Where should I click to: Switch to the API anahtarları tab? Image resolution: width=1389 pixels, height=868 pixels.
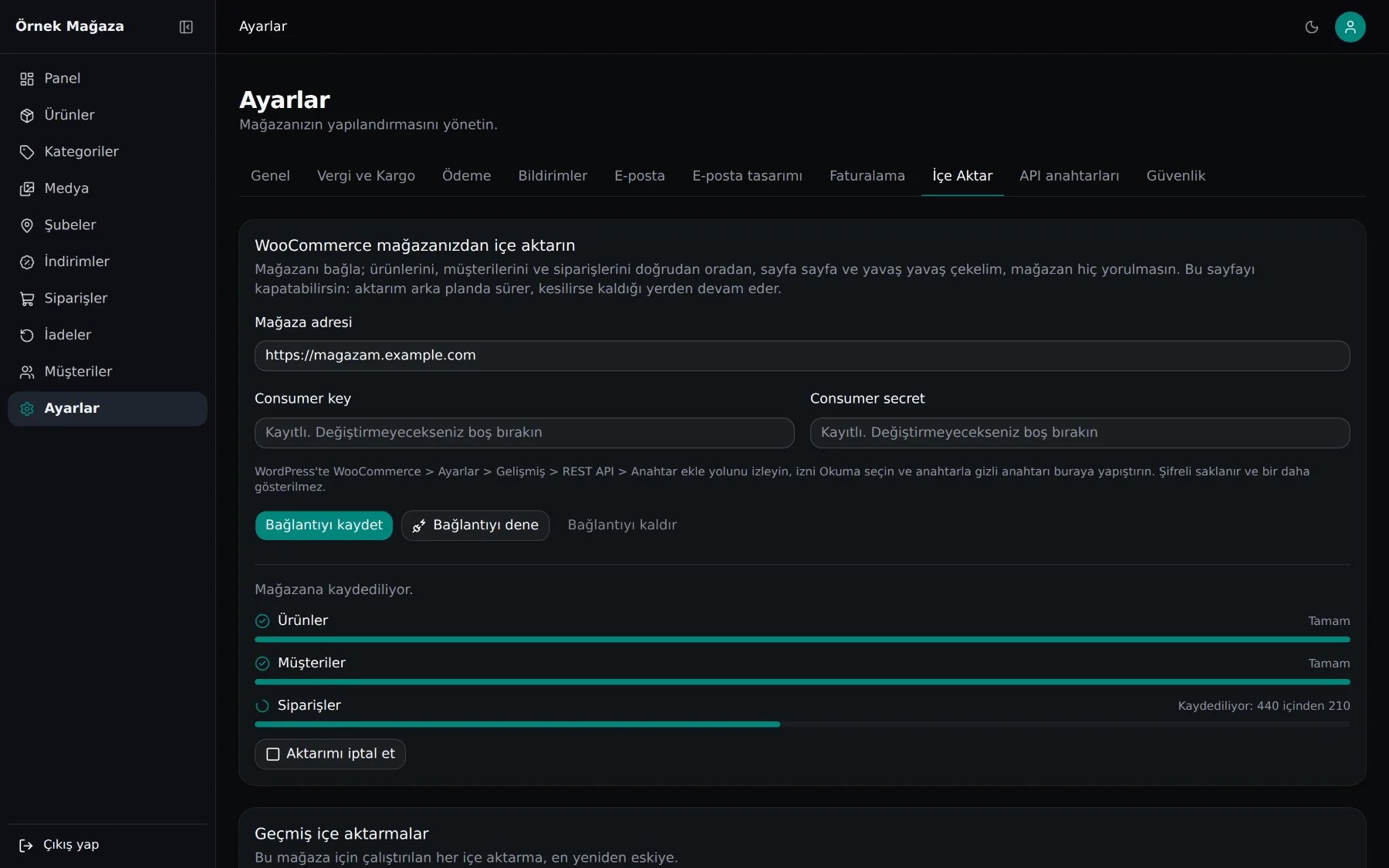(x=1070, y=176)
